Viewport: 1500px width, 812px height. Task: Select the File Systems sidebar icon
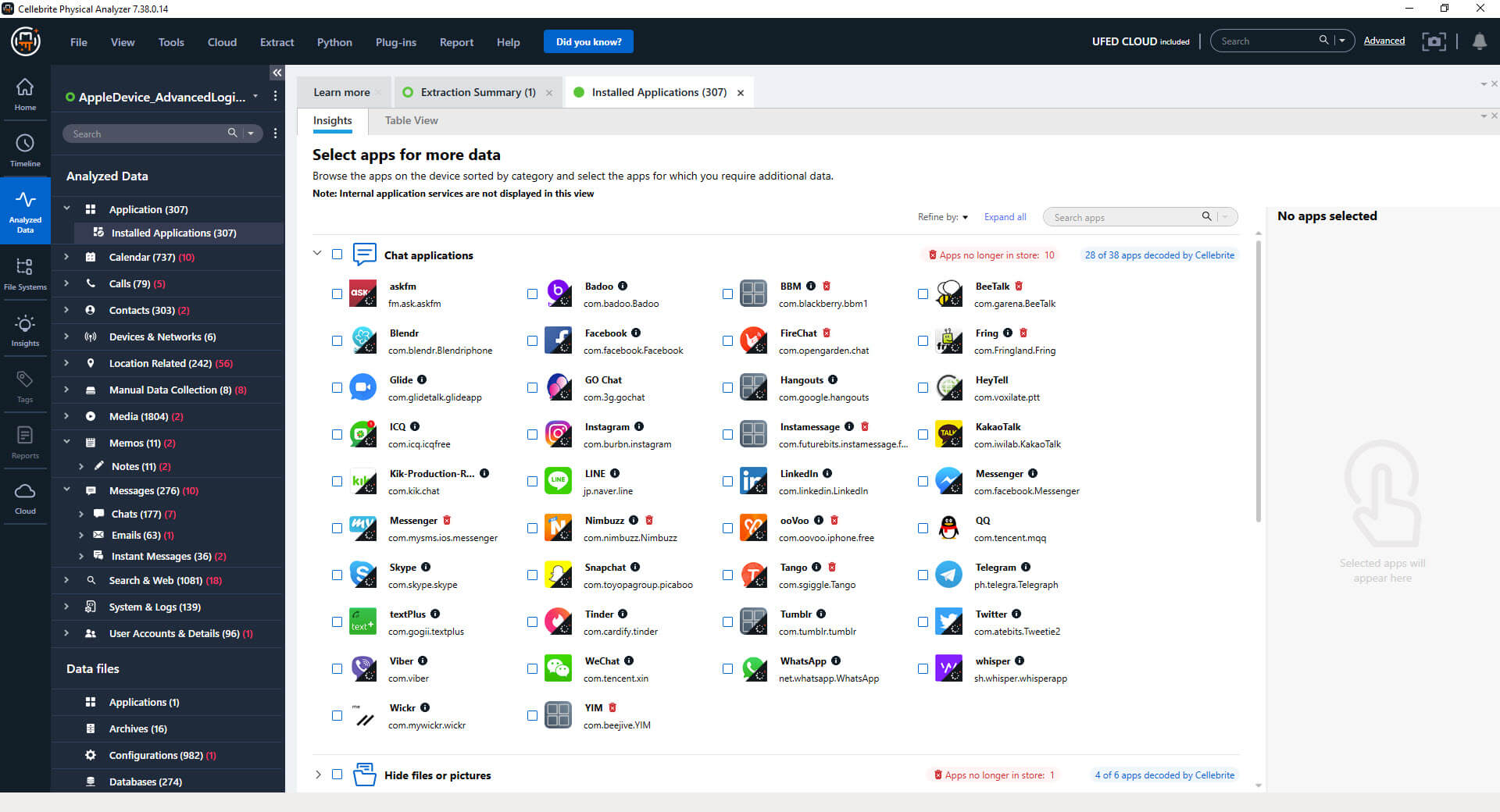point(25,274)
